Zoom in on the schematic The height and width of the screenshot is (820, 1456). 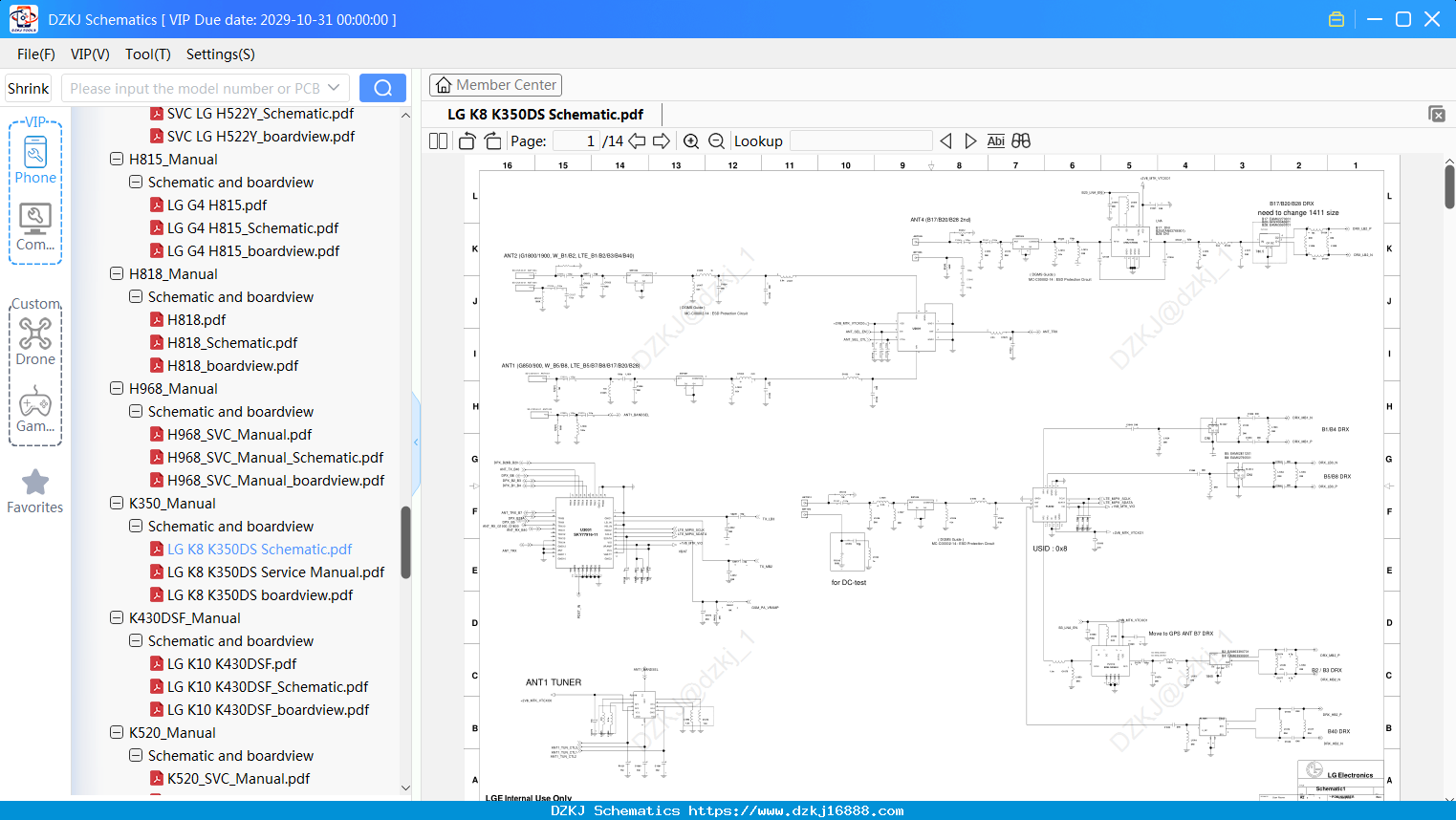pos(691,141)
